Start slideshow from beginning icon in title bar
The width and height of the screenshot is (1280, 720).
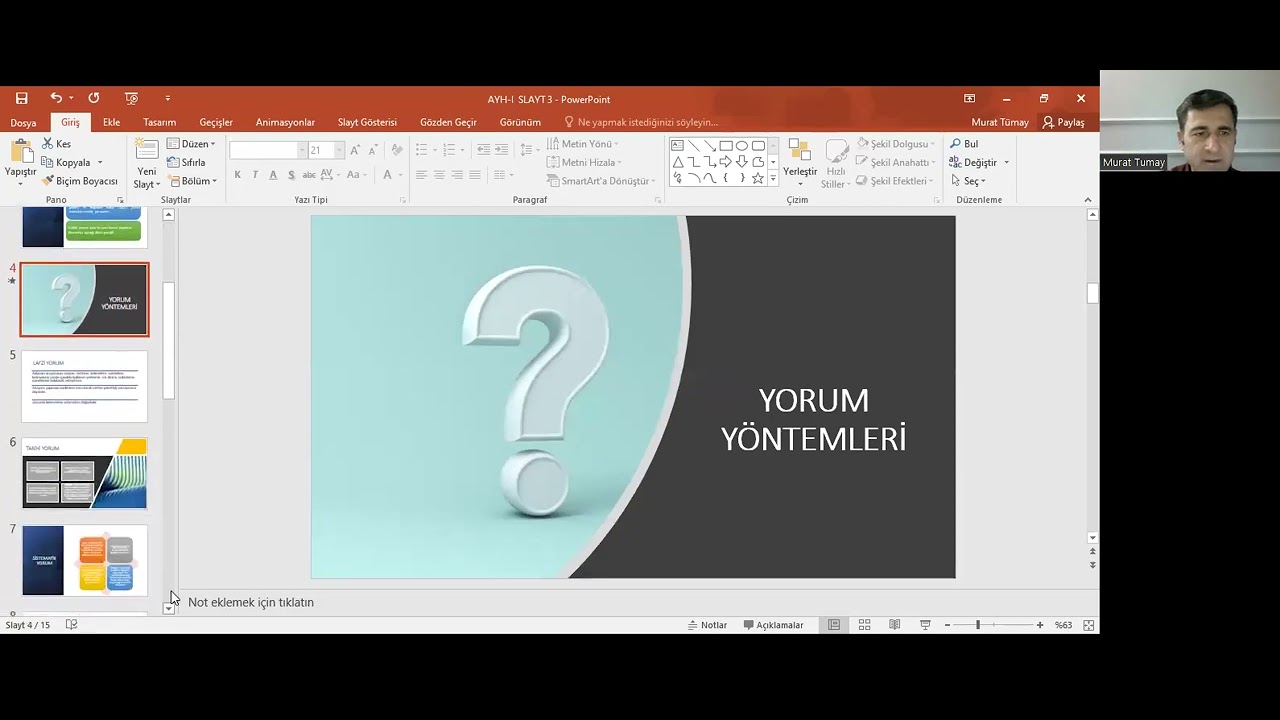pos(131,98)
